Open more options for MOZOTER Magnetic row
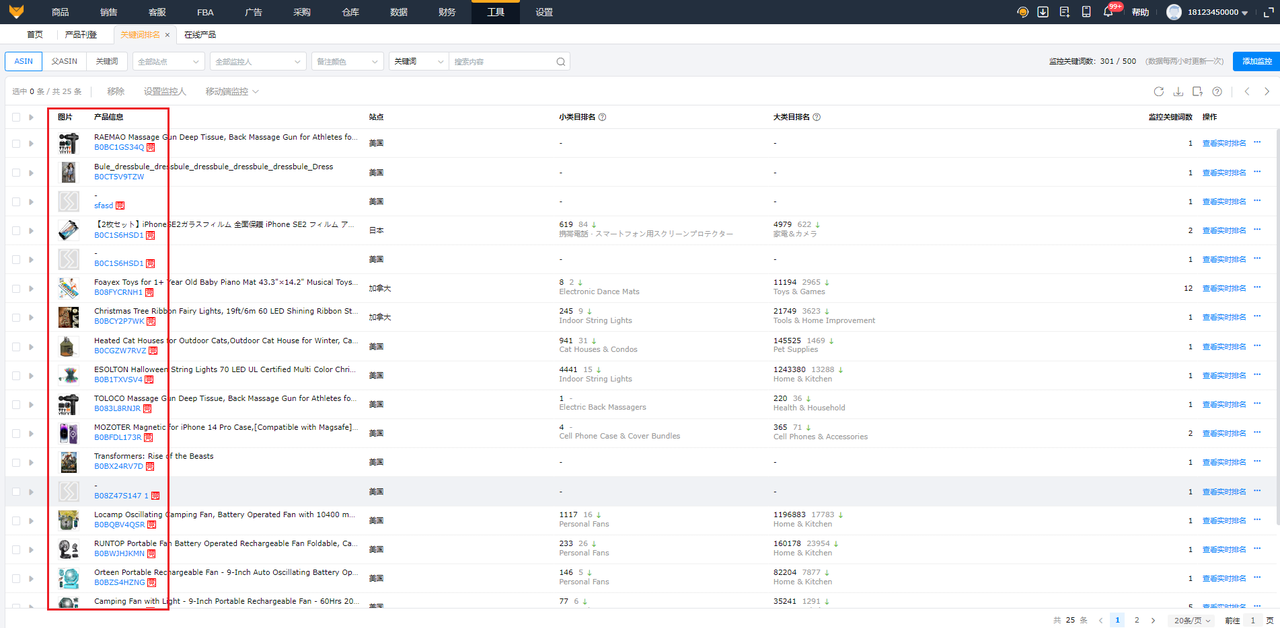The height and width of the screenshot is (628, 1280). [1257, 433]
